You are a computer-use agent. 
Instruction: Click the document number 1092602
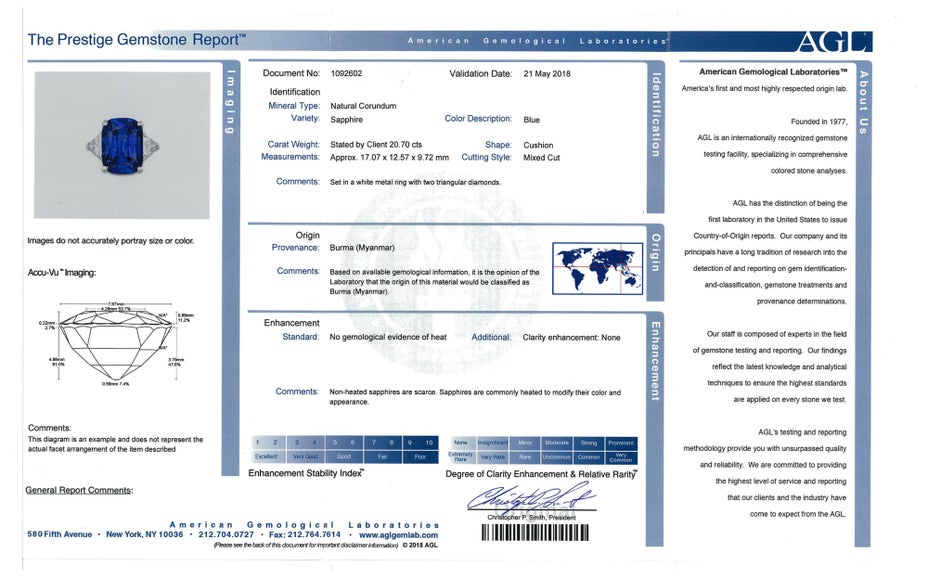[347, 73]
